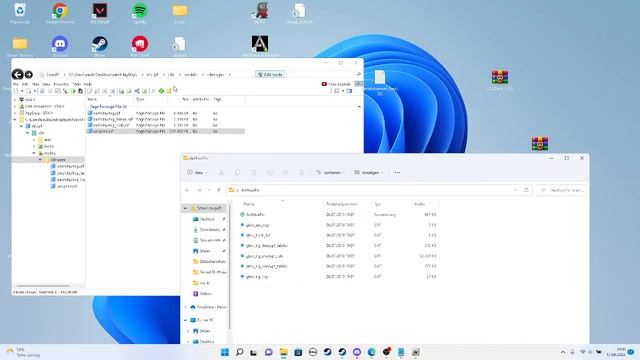Viewport: 640px width, 360px height.
Task: Collapse the Dieser PC node in Explorer's sidebar
Action: click(x=185, y=320)
